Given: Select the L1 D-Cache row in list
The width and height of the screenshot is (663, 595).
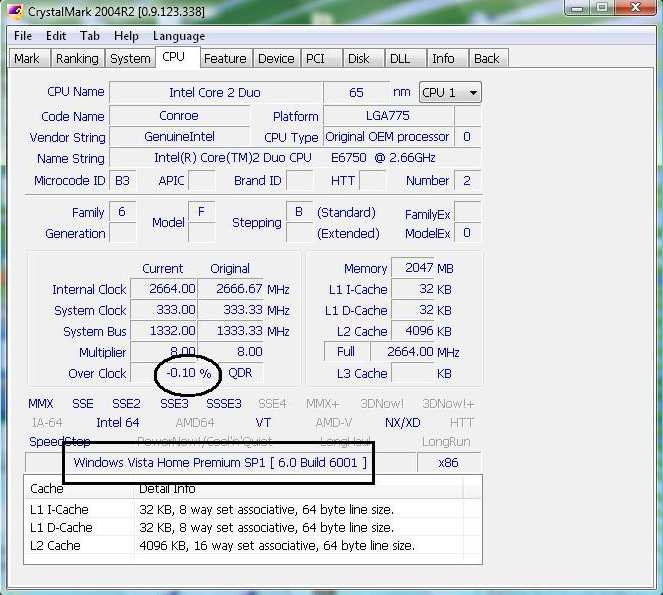Looking at the screenshot, I should point(253,528).
